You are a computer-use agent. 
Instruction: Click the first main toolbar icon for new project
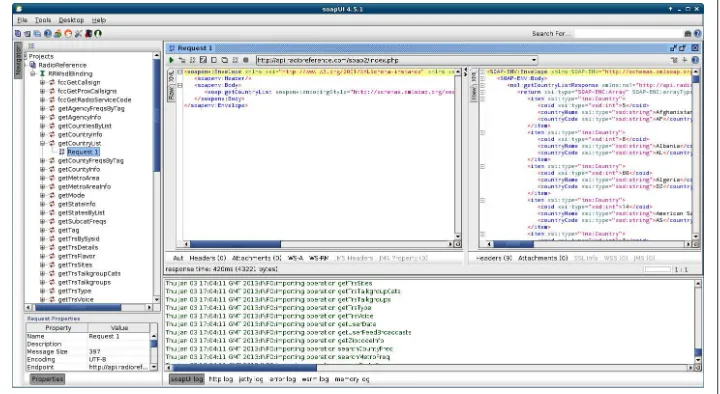click(18, 34)
